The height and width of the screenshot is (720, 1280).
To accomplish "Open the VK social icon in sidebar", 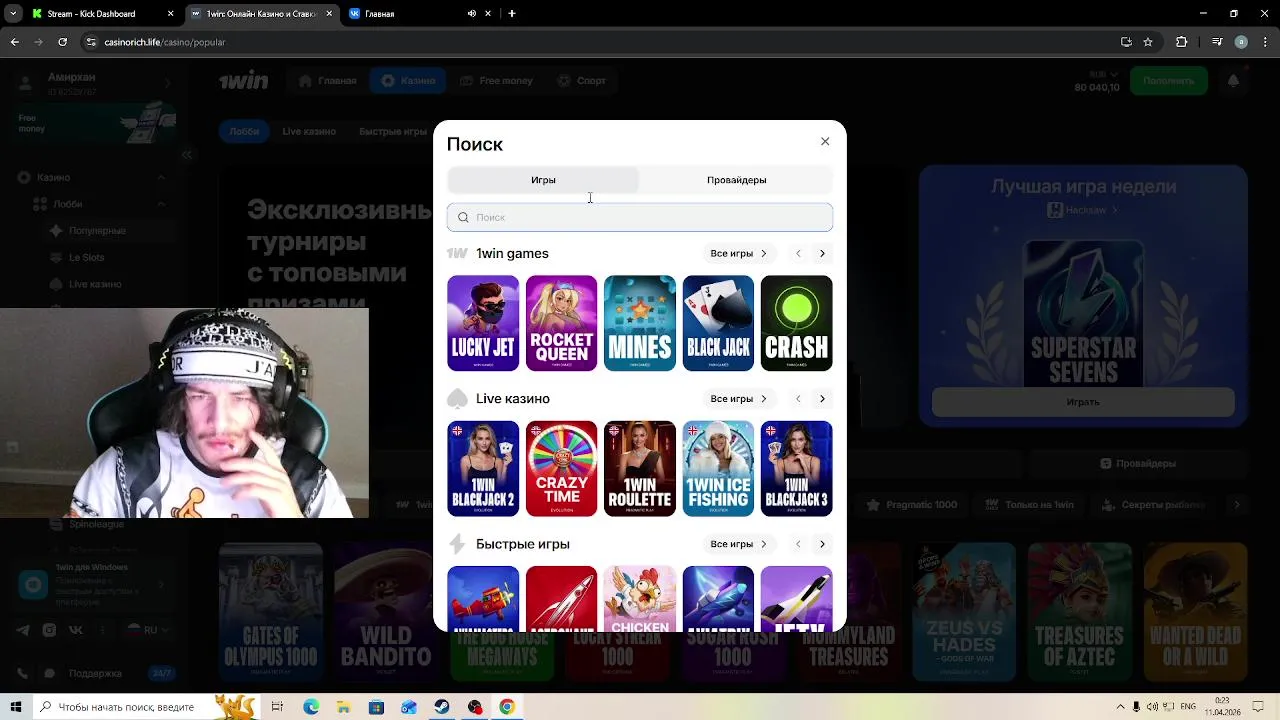I will pos(76,630).
